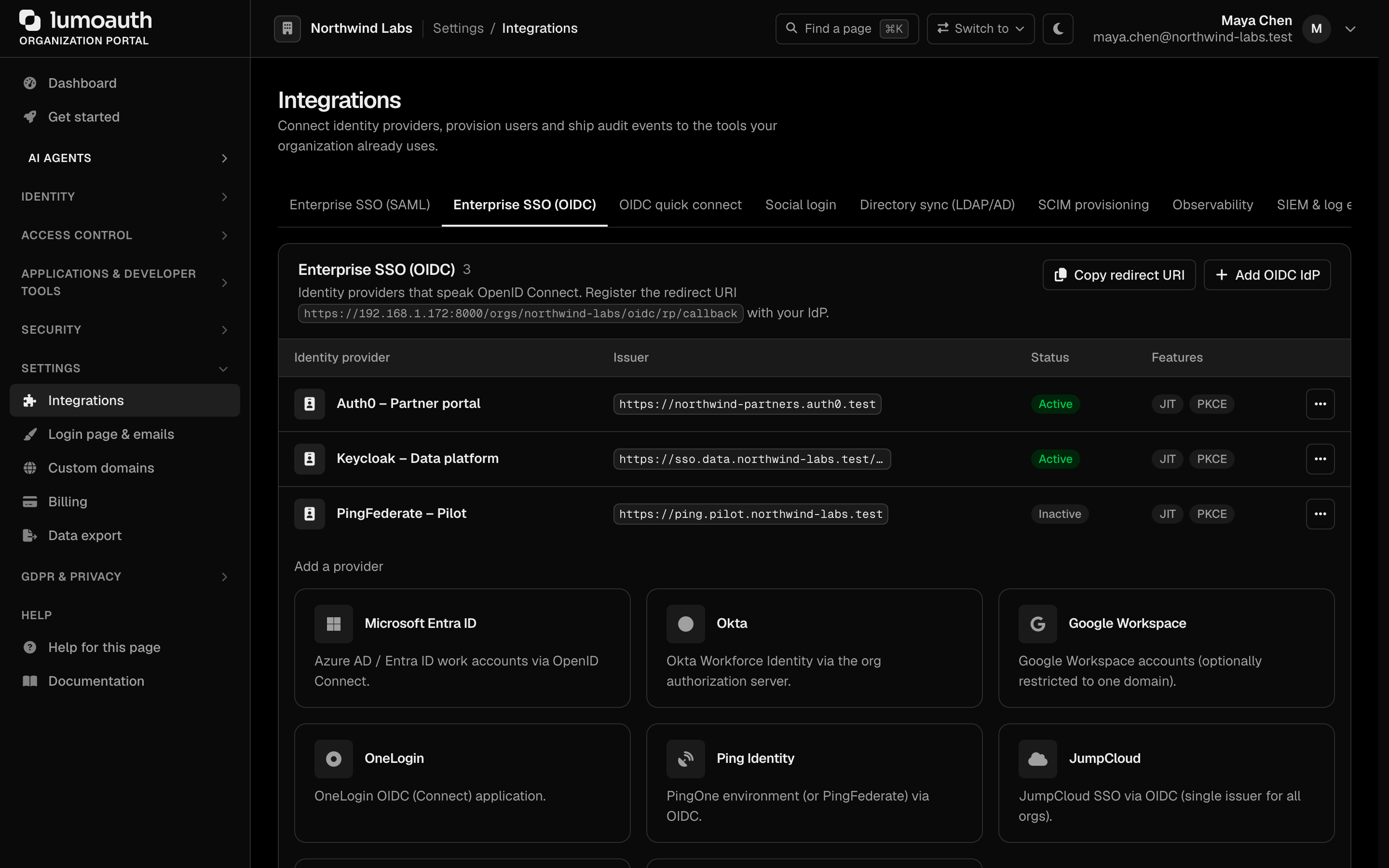Click the Auth0 – Partner portal provider icon
The height and width of the screenshot is (868, 1389).
(x=309, y=404)
